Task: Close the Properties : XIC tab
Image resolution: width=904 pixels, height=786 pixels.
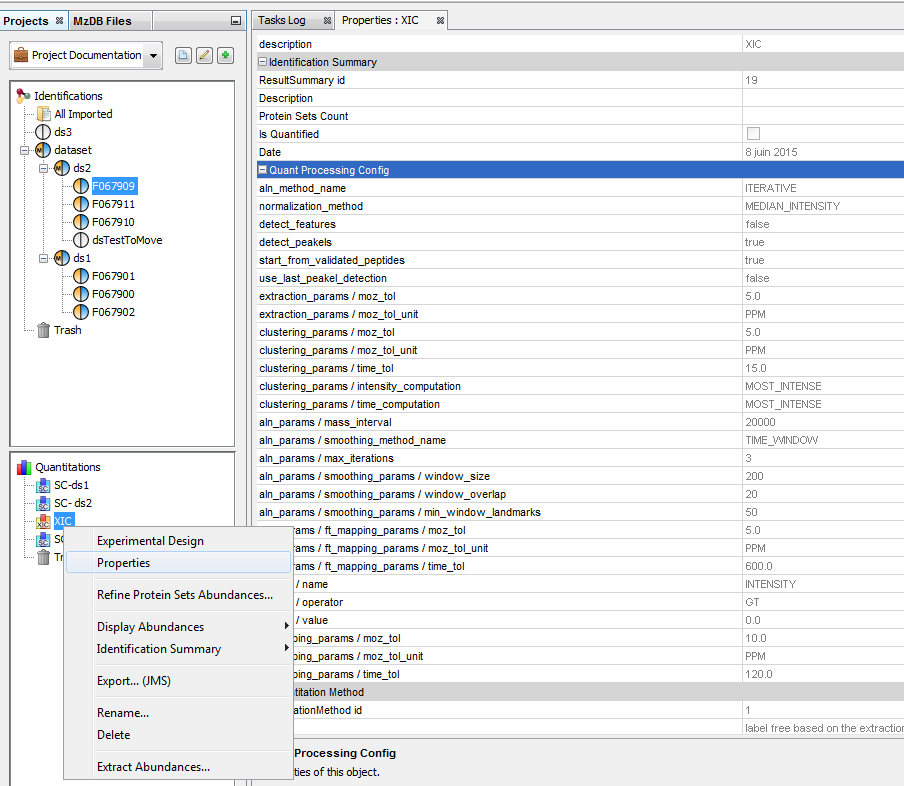Action: click(x=440, y=20)
